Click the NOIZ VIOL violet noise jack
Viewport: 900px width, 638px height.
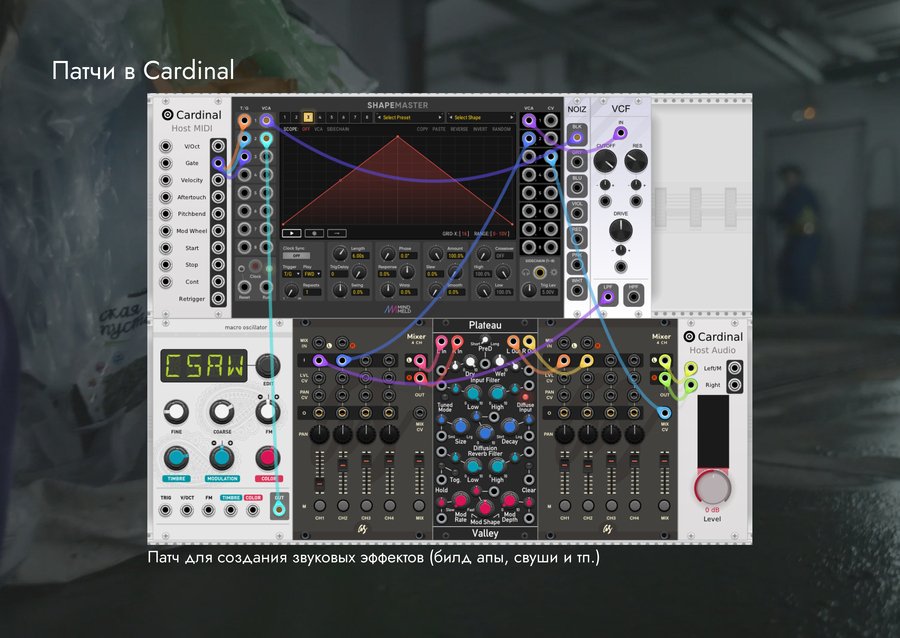(x=577, y=213)
